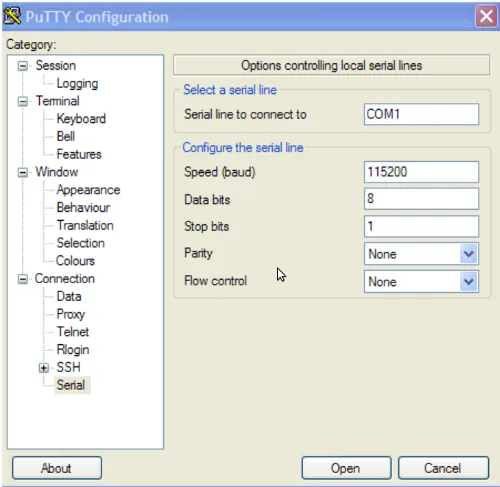The height and width of the screenshot is (487, 500).
Task: Select Keyboard in the category tree
Action: click(x=81, y=119)
